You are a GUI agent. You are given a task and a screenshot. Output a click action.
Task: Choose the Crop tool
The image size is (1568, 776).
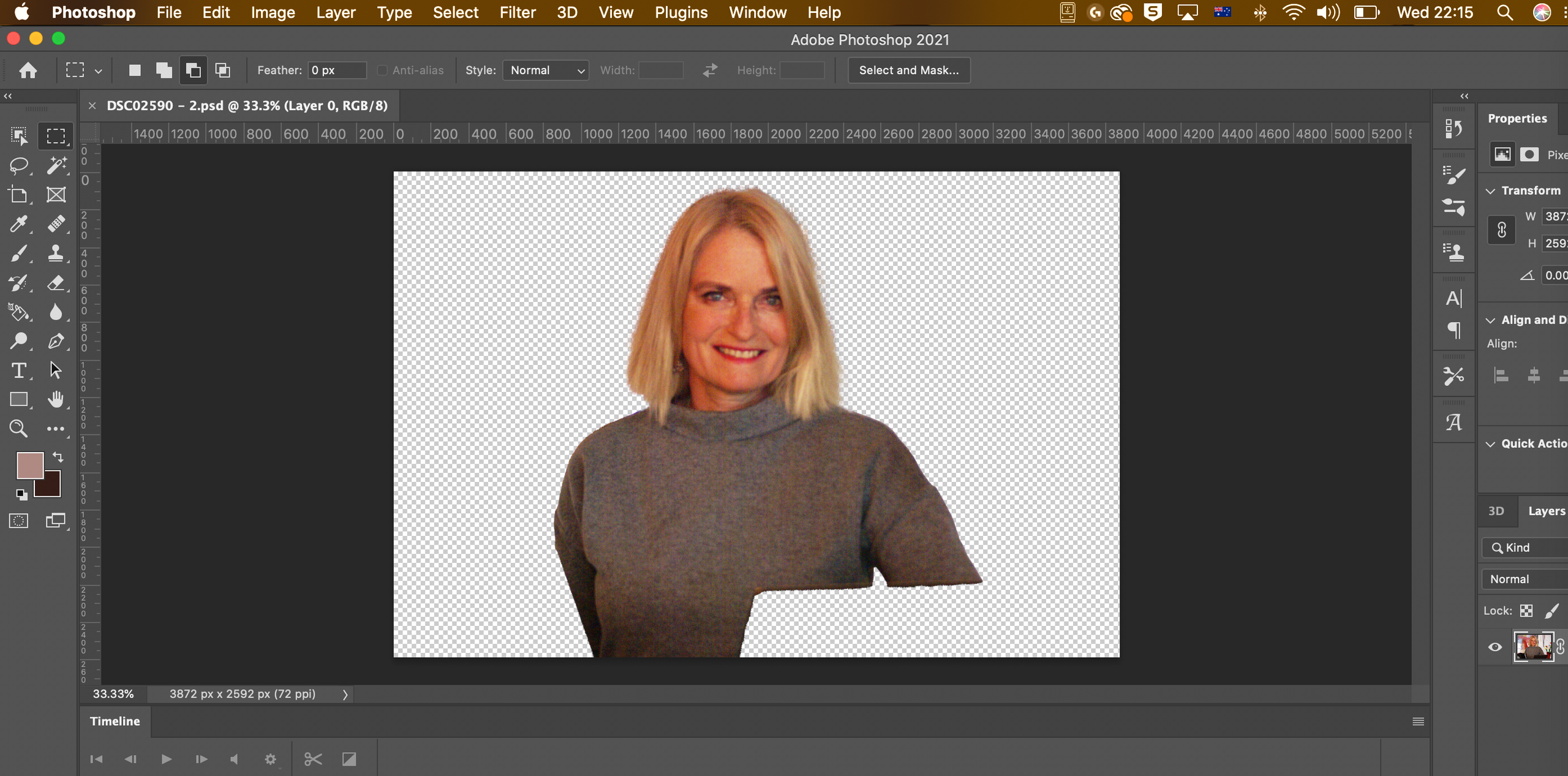coord(18,195)
